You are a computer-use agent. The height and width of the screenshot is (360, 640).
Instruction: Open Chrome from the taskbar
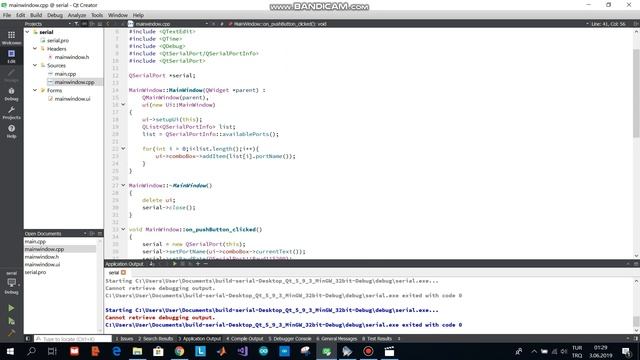(x=179, y=351)
